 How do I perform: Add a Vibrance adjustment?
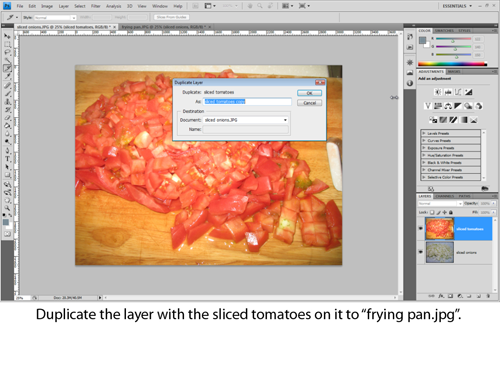[x=428, y=106]
